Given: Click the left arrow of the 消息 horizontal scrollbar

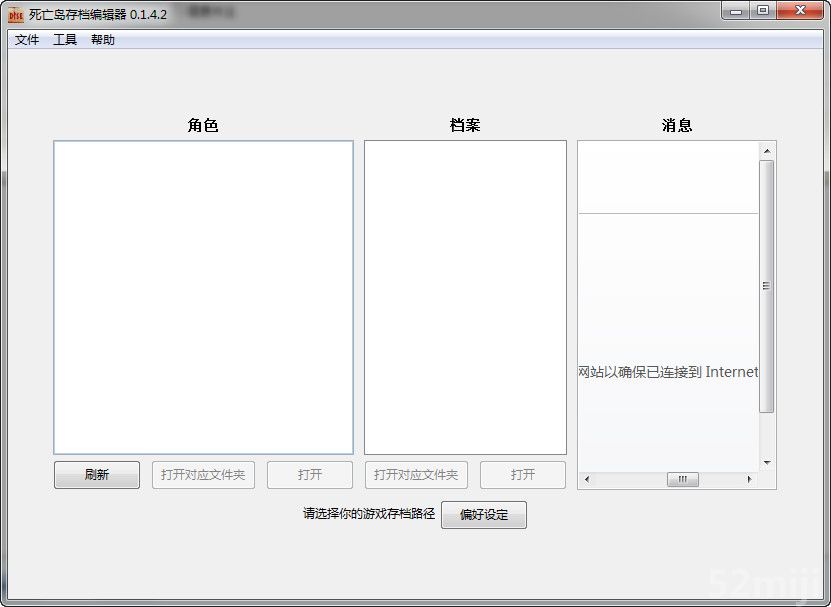Looking at the screenshot, I should (587, 480).
